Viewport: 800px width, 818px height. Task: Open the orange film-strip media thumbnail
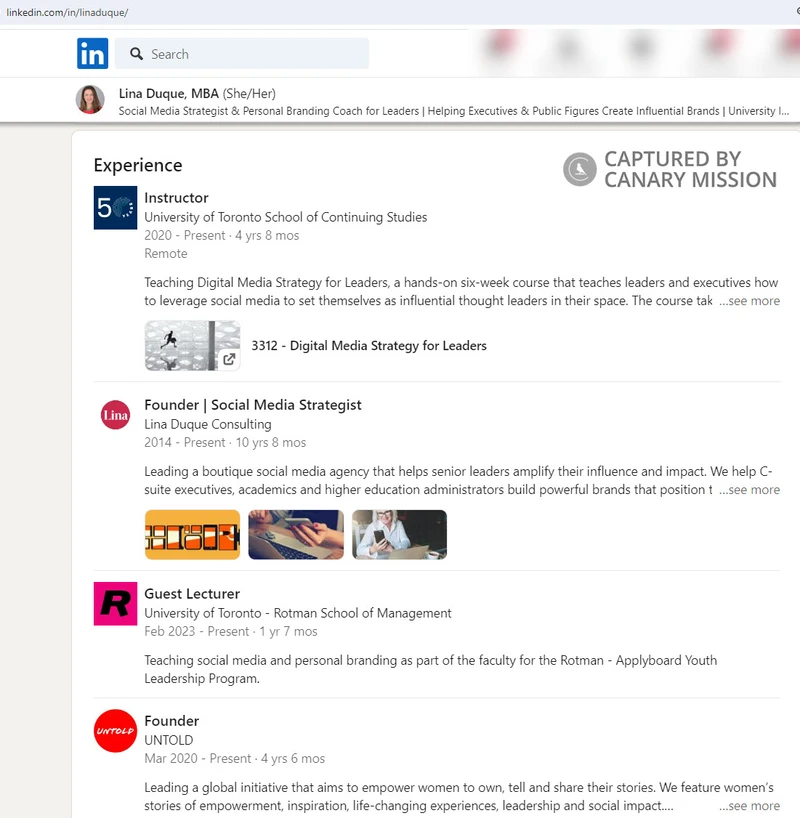pyautogui.click(x=192, y=535)
